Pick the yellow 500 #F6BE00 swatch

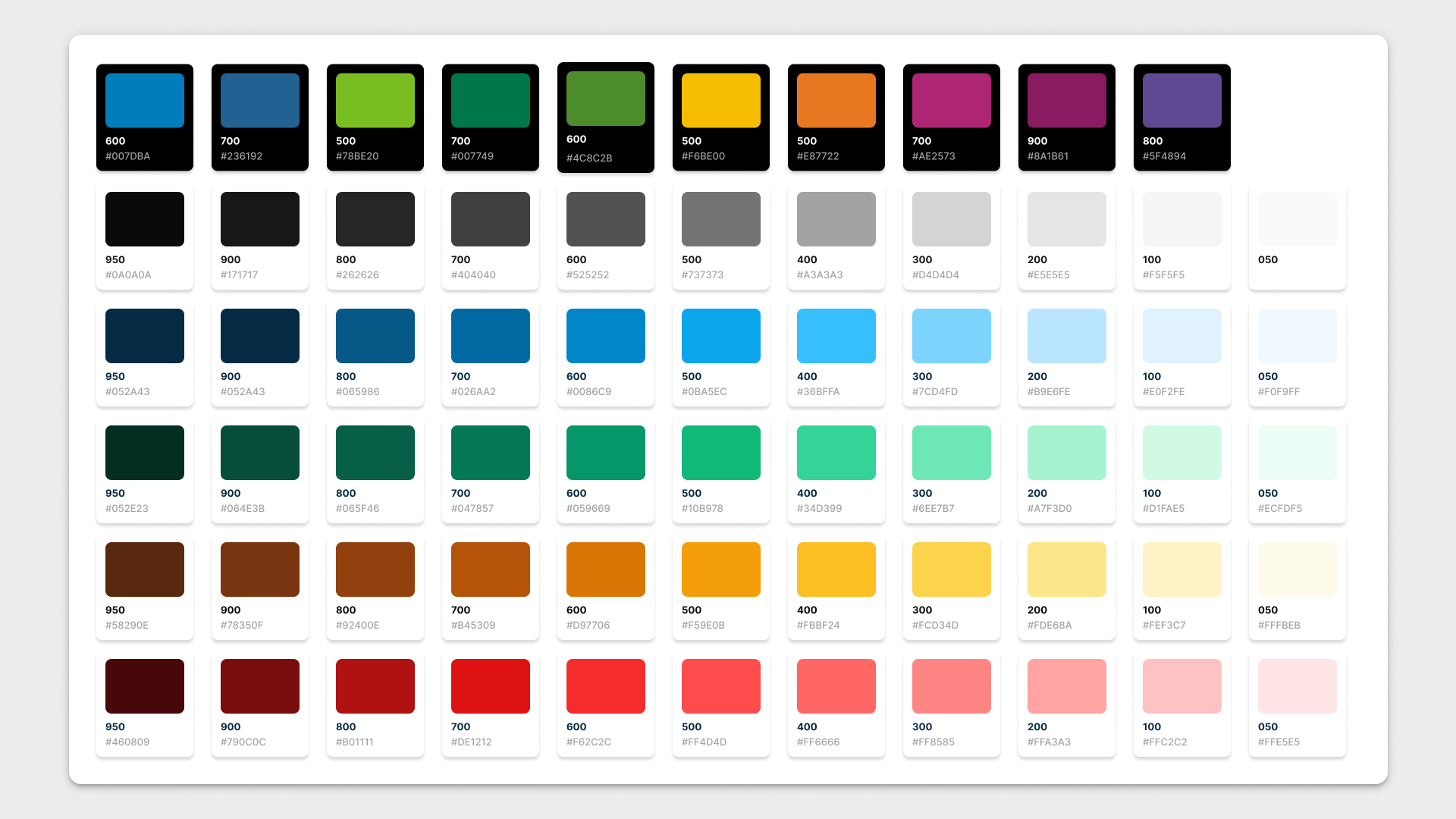tap(720, 100)
